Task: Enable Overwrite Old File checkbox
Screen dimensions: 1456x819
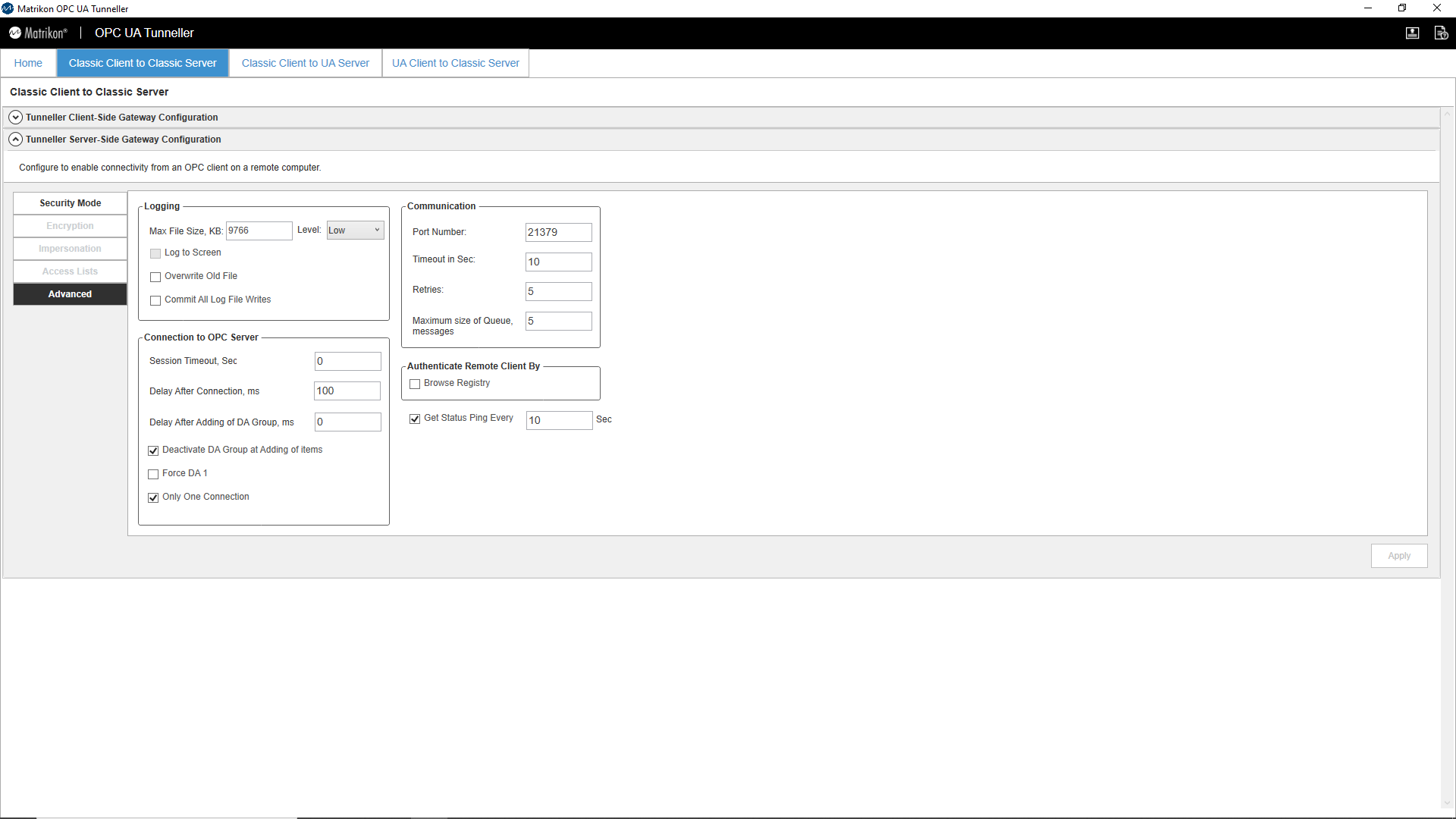Action: tap(155, 277)
